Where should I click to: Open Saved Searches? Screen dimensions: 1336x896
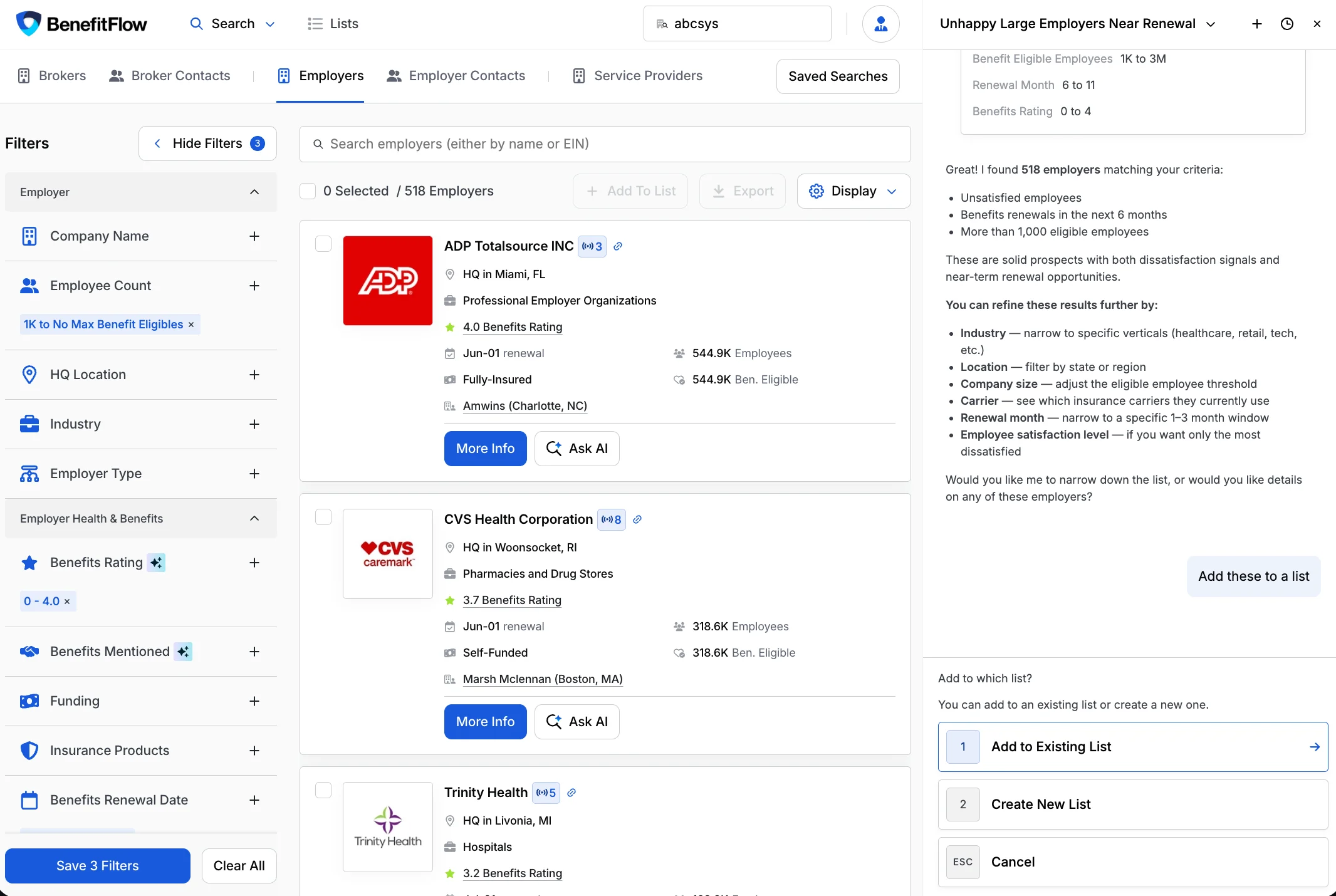click(838, 76)
